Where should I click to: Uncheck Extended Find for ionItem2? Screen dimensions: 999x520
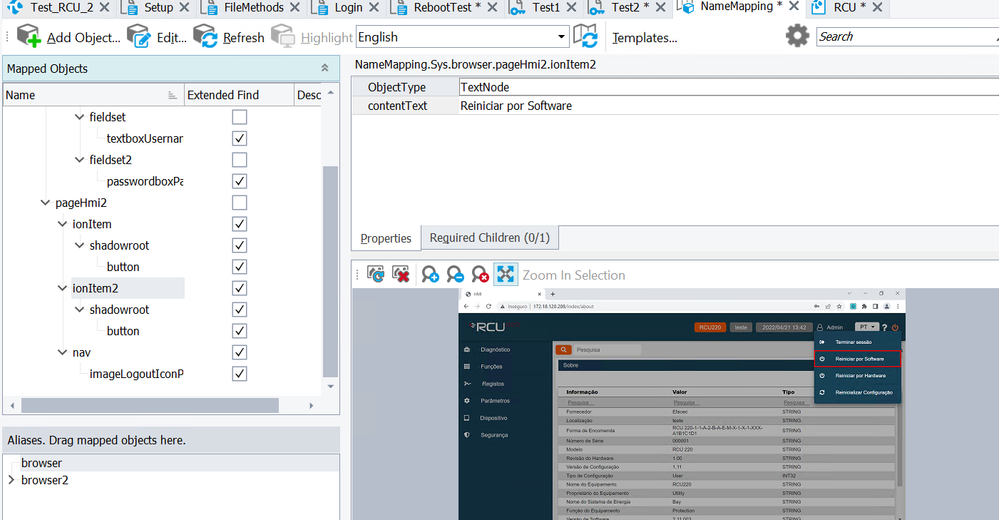click(239, 288)
